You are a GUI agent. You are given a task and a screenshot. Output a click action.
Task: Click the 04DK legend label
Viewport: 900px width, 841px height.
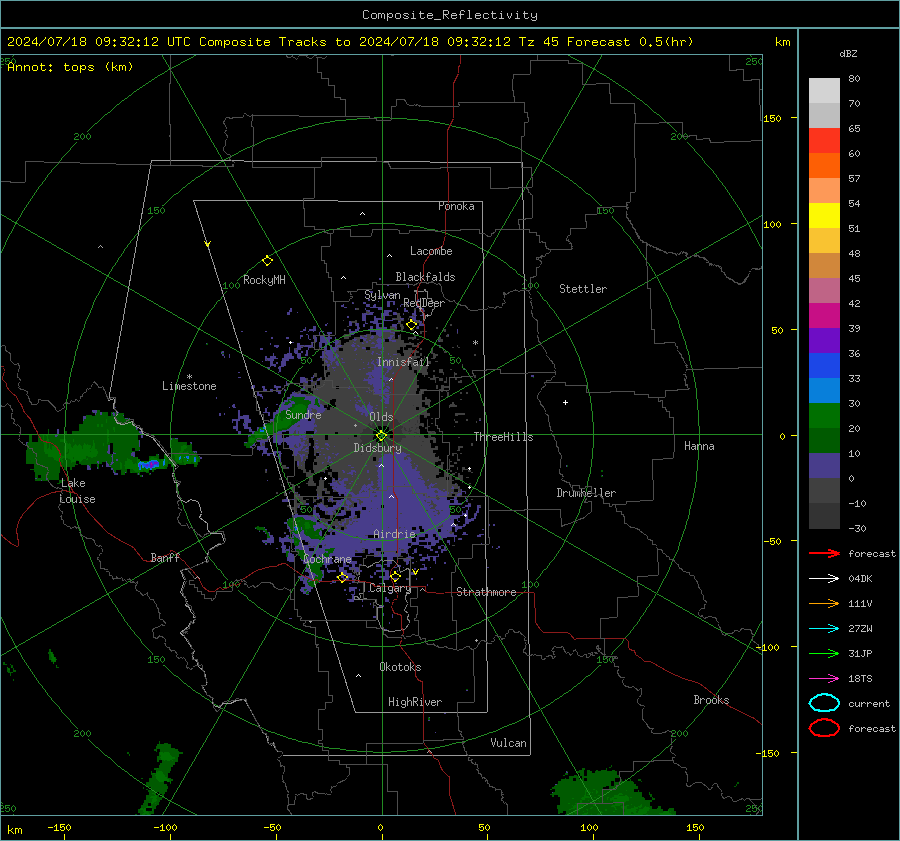tap(860, 578)
